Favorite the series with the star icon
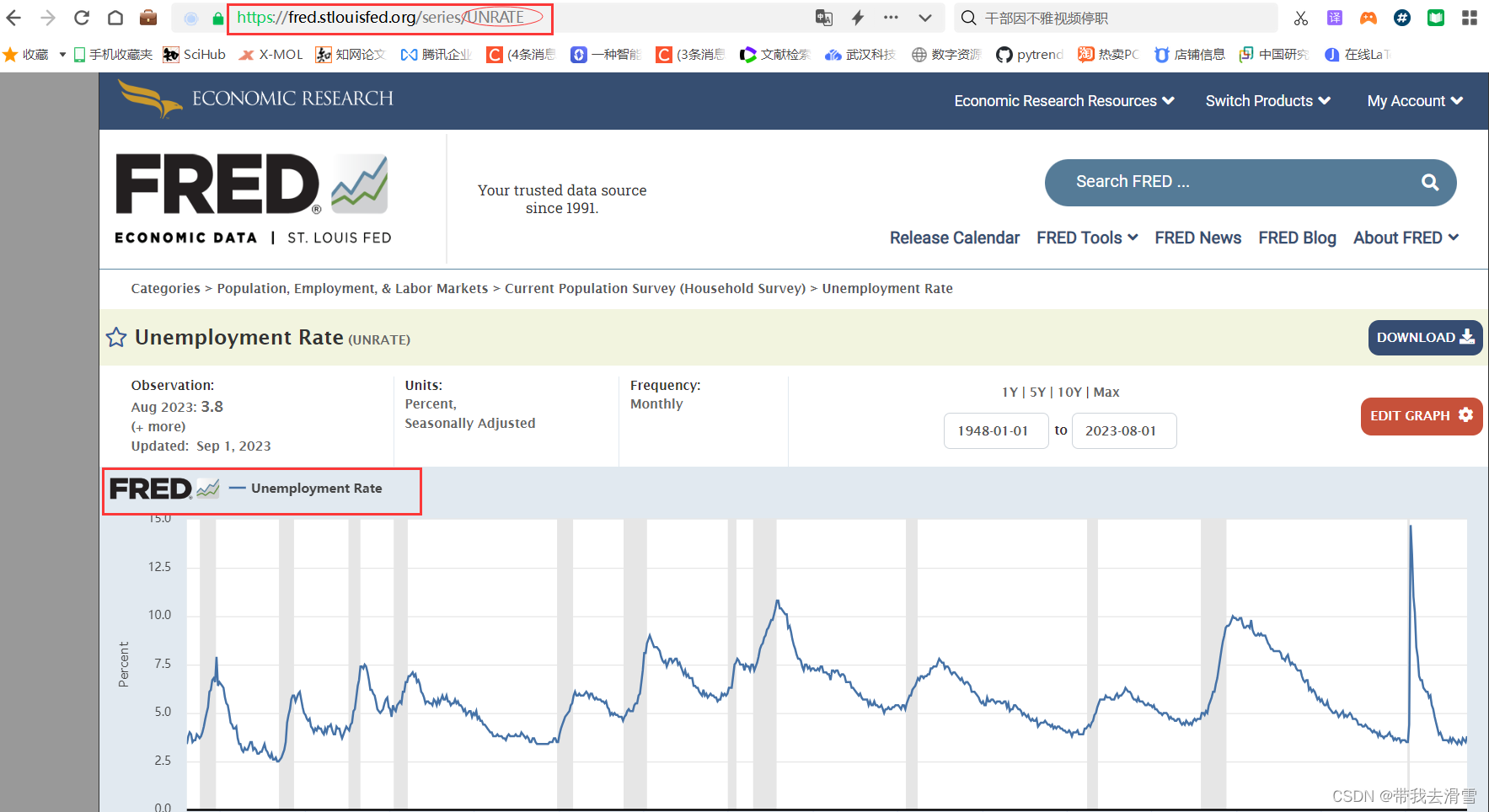Image resolution: width=1489 pixels, height=812 pixels. tap(116, 338)
